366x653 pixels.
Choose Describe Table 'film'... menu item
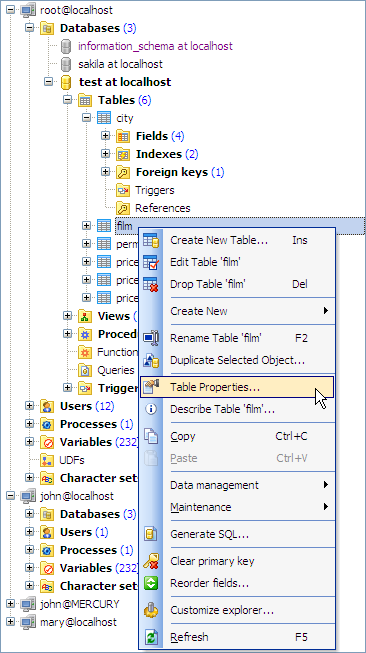[x=237, y=409]
